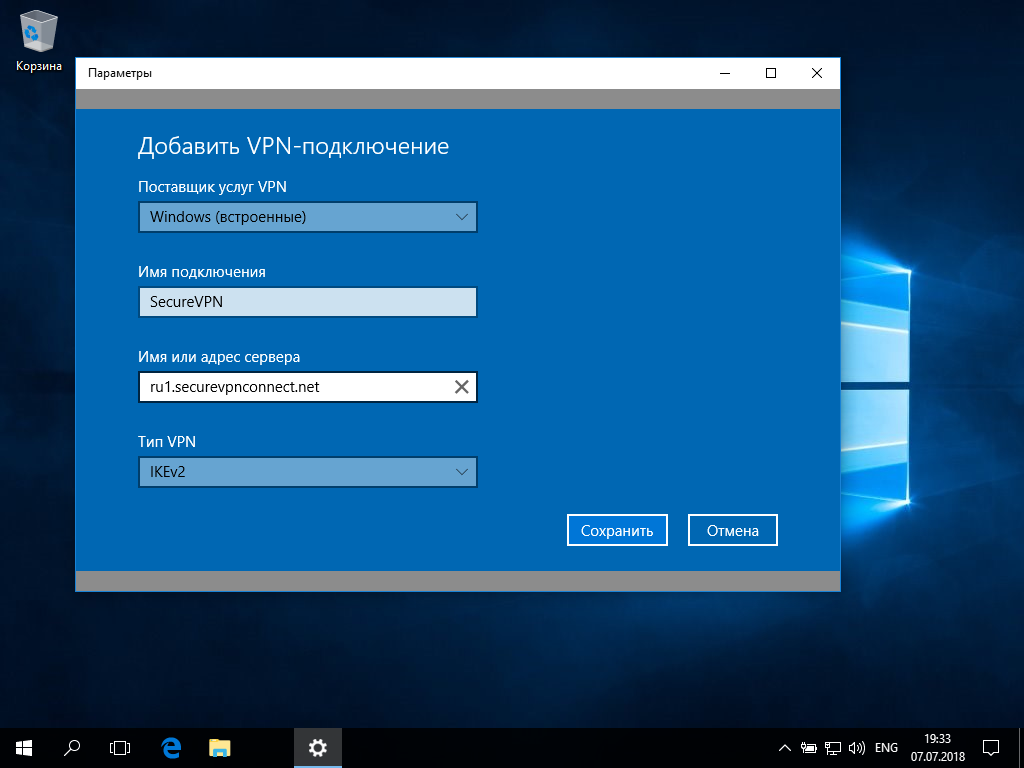Open the calendar by clicking the clock

(938, 747)
